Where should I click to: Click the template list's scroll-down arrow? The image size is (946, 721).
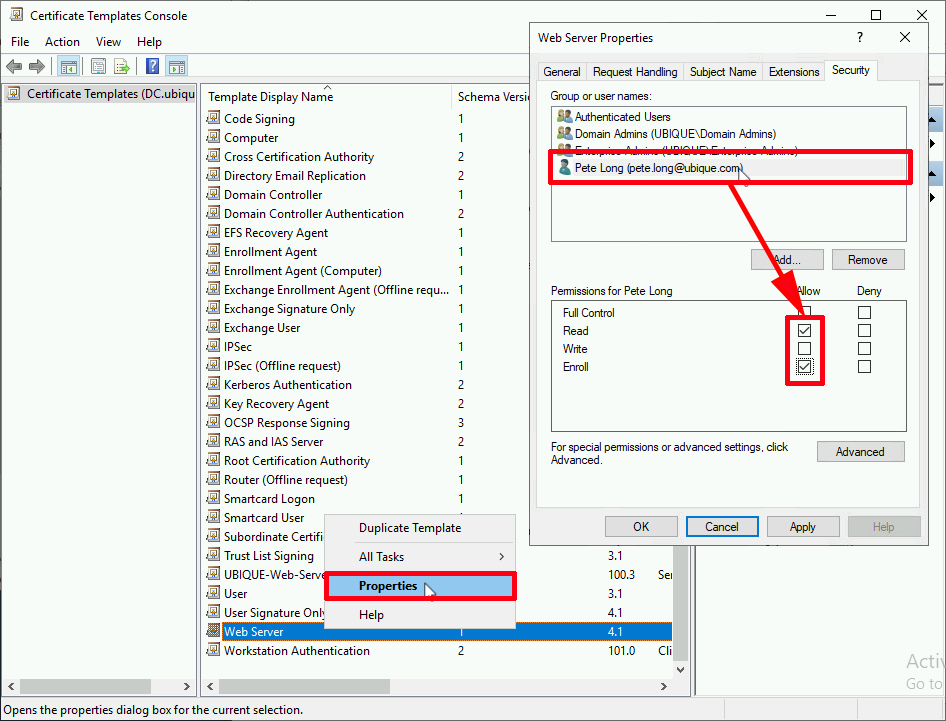pos(681,670)
